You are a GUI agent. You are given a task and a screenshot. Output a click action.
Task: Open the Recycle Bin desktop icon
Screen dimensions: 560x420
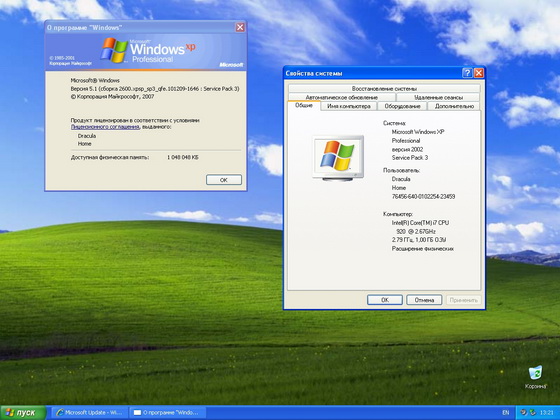coord(535,377)
